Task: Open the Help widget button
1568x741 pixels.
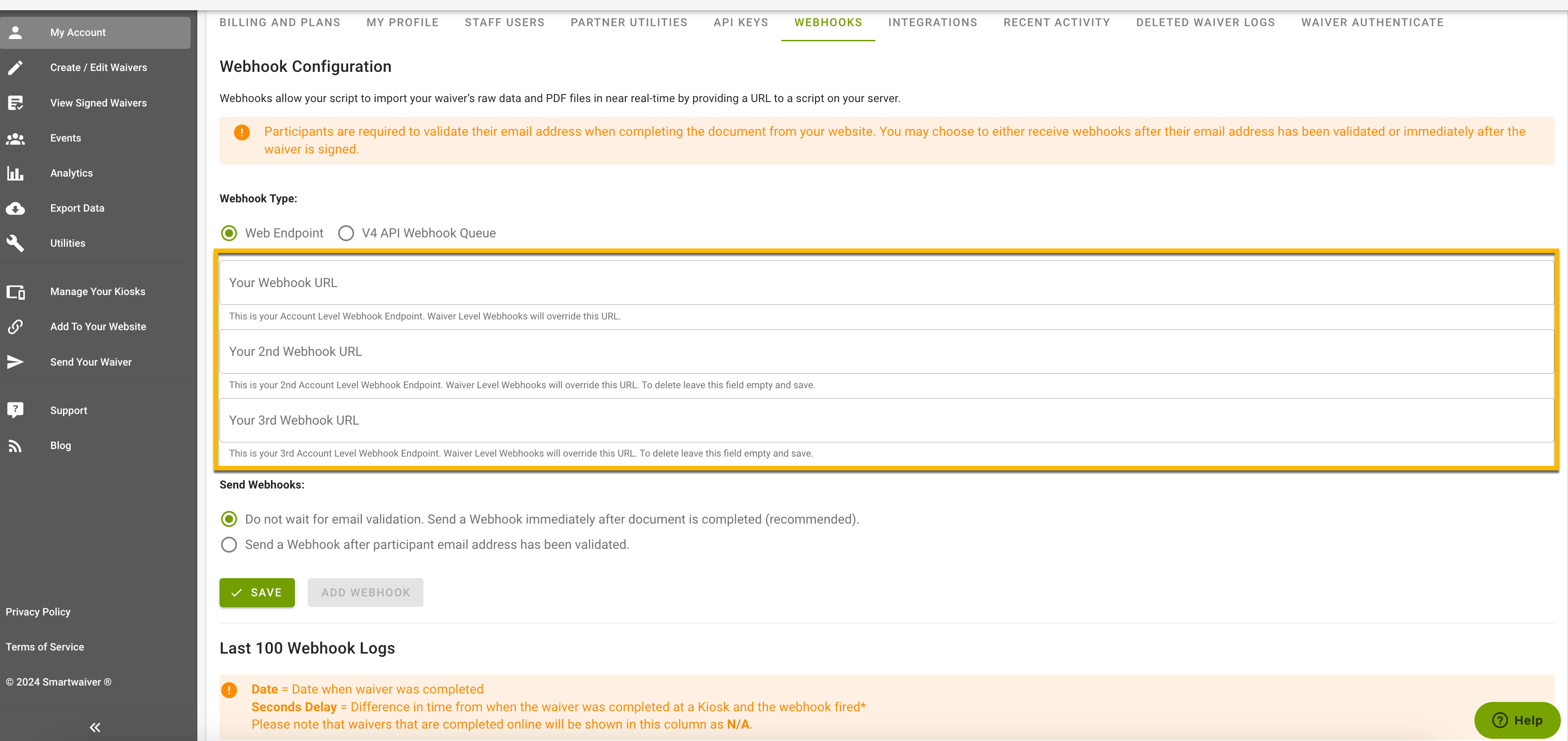Action: pos(1517,720)
